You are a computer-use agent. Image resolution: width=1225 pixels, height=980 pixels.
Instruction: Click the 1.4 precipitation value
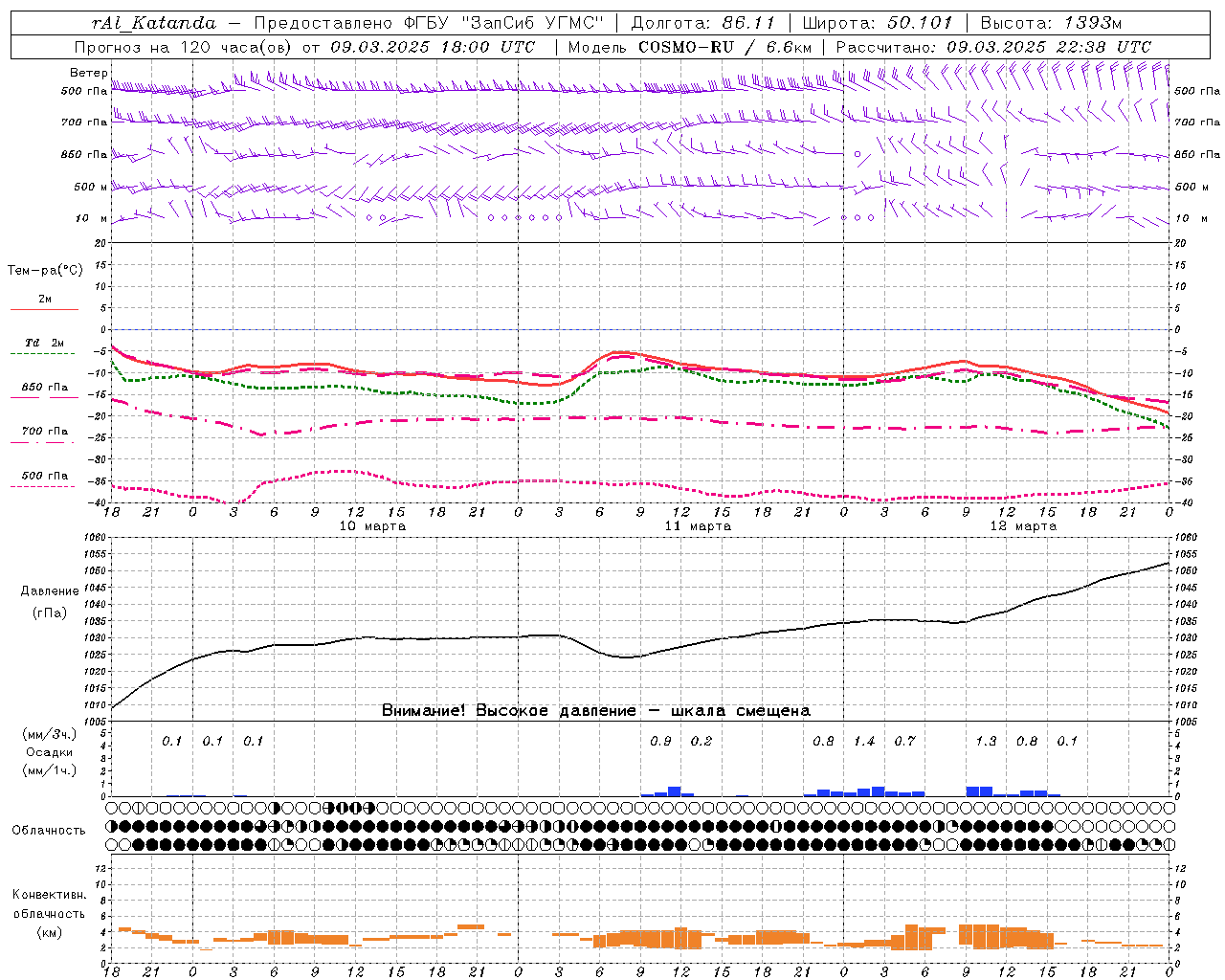point(864,741)
